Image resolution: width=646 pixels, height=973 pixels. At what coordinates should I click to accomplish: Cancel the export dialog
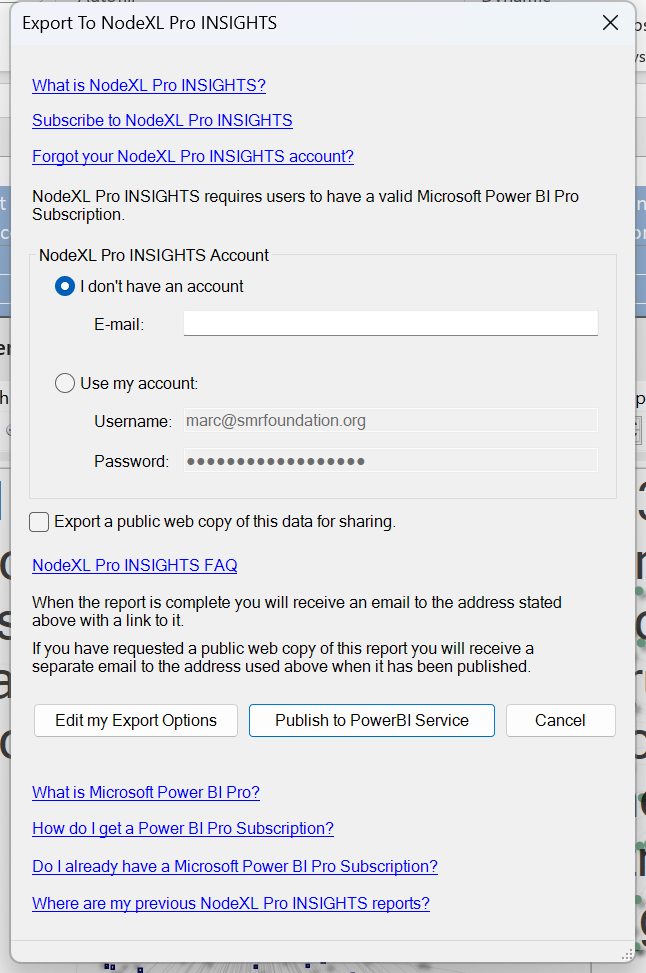pyautogui.click(x=560, y=720)
